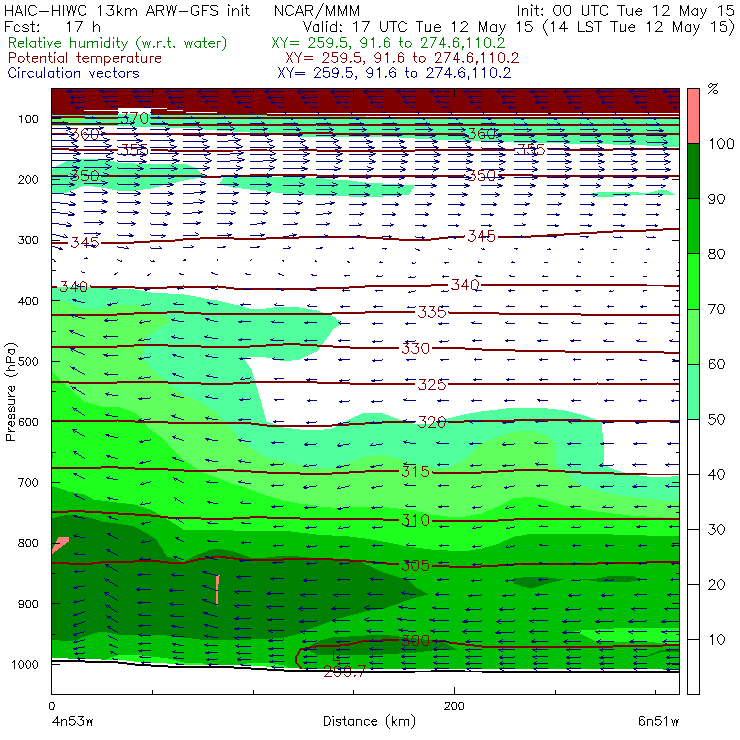
Task: Click the '0' distance axis tick label
Action: [x=52, y=706]
